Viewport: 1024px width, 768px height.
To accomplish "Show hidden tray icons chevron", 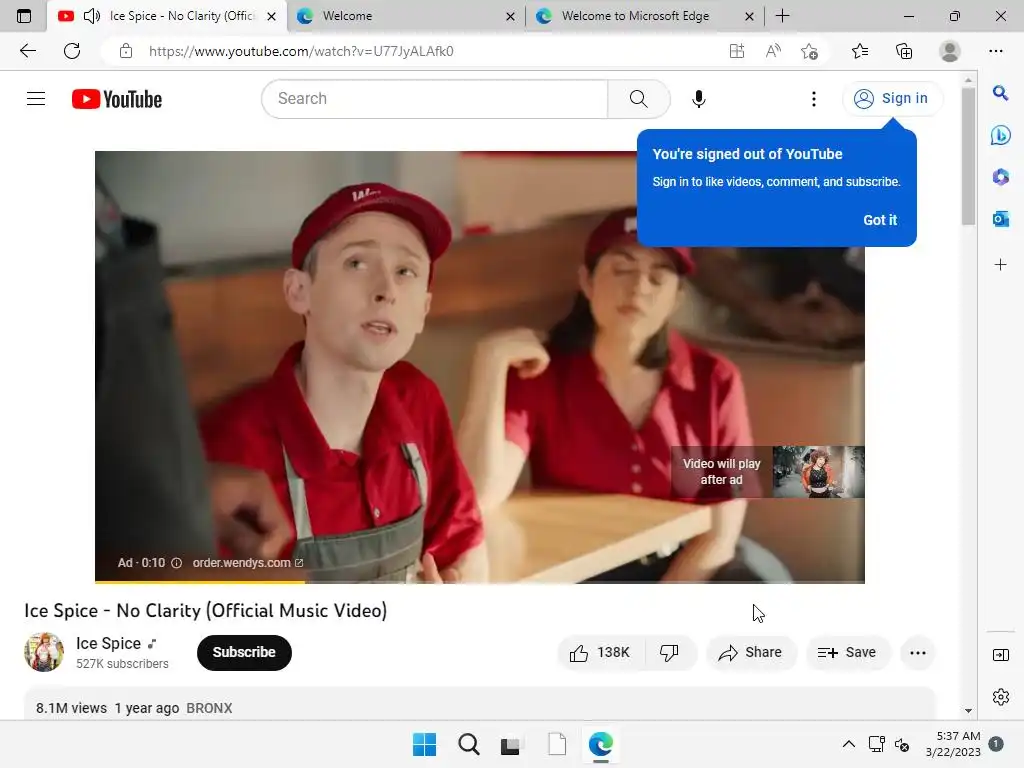I will point(848,744).
